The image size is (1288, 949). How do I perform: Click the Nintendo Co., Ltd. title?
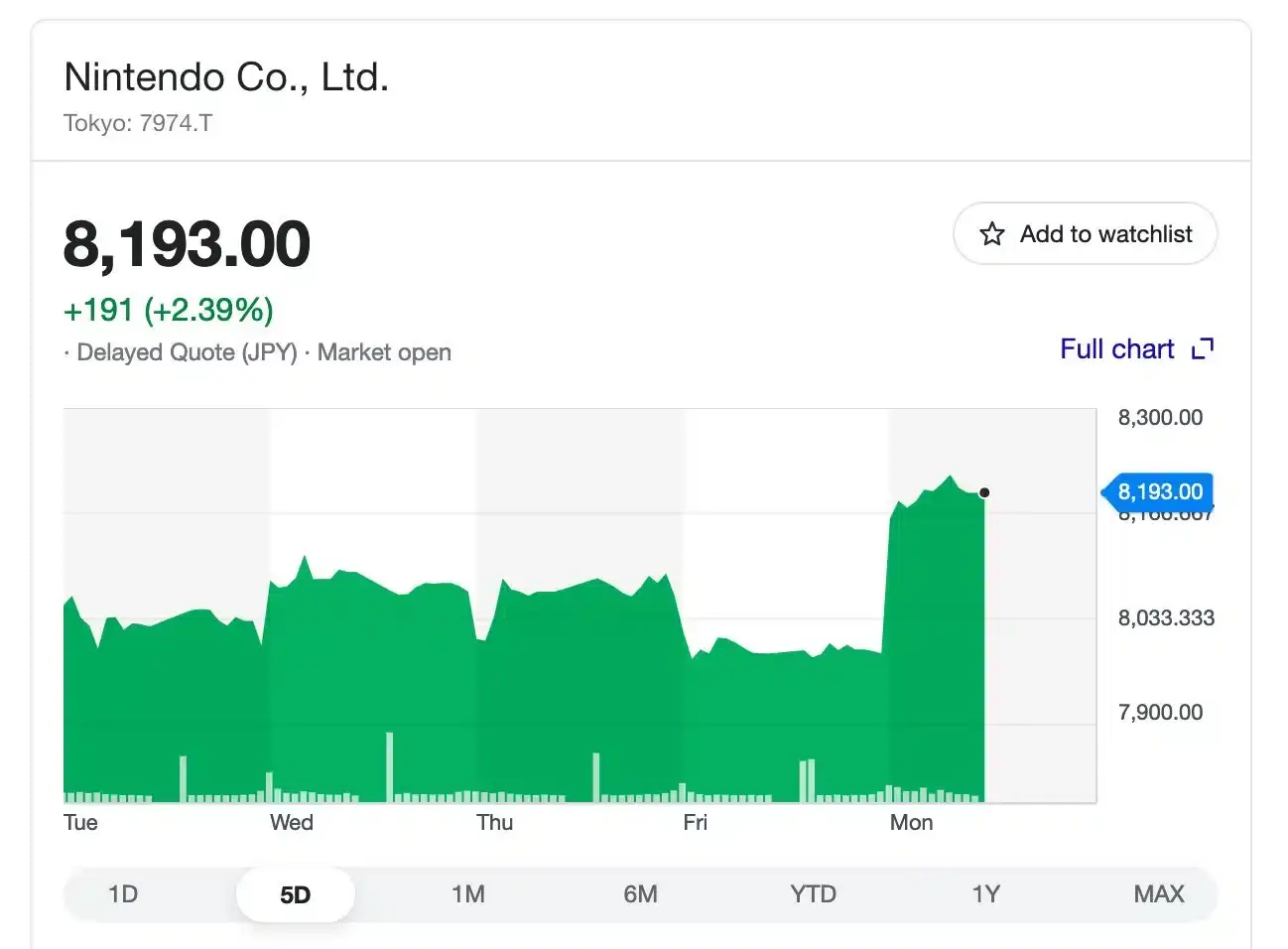tap(226, 77)
